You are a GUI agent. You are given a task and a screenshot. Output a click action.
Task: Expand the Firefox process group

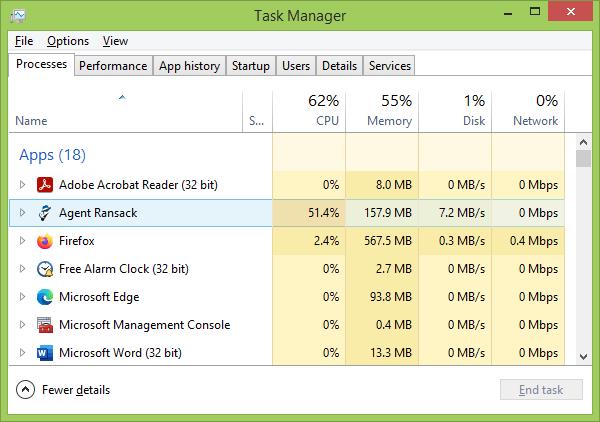coord(23,241)
